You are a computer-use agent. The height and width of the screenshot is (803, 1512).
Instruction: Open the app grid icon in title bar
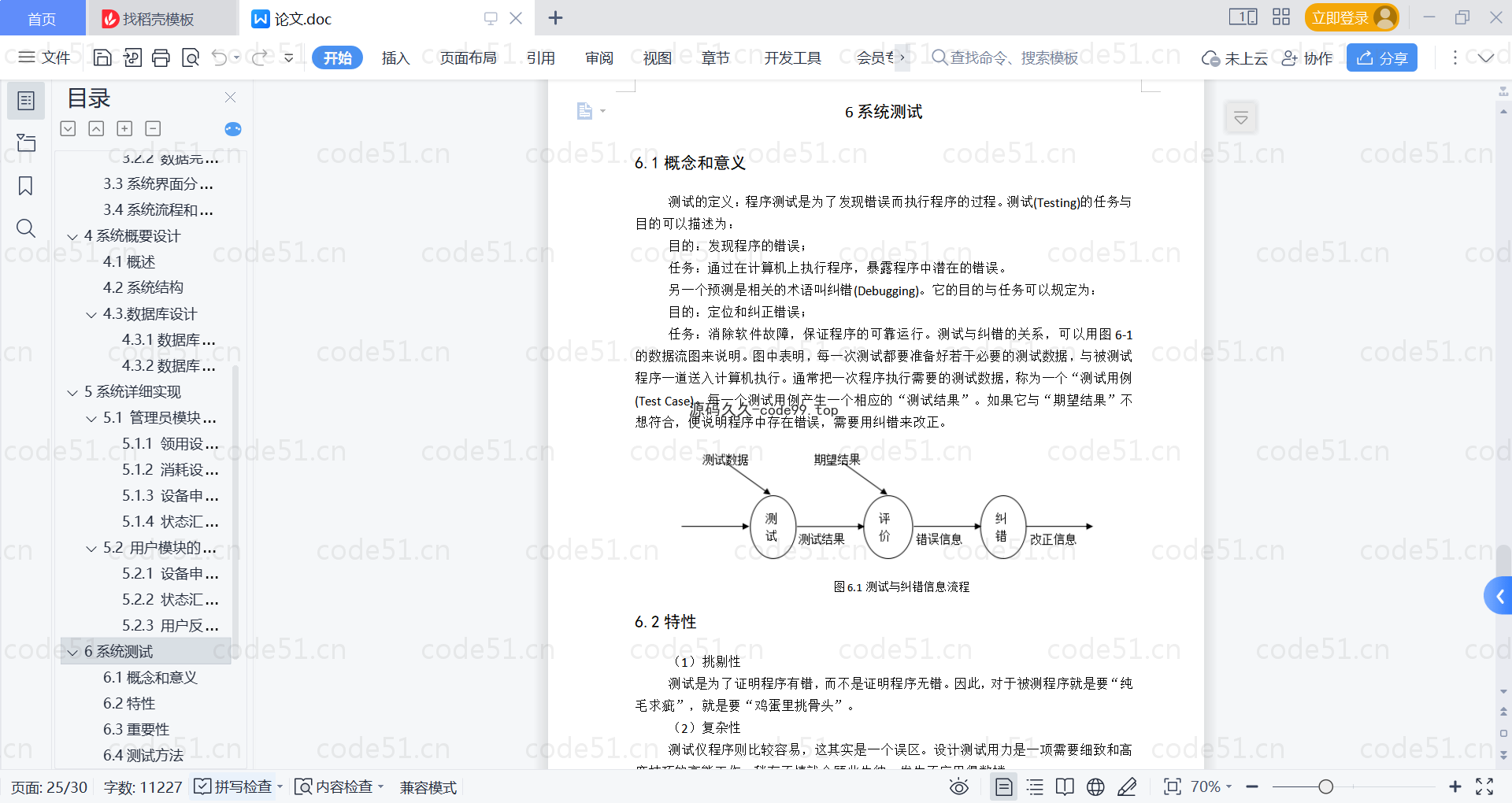(1281, 17)
